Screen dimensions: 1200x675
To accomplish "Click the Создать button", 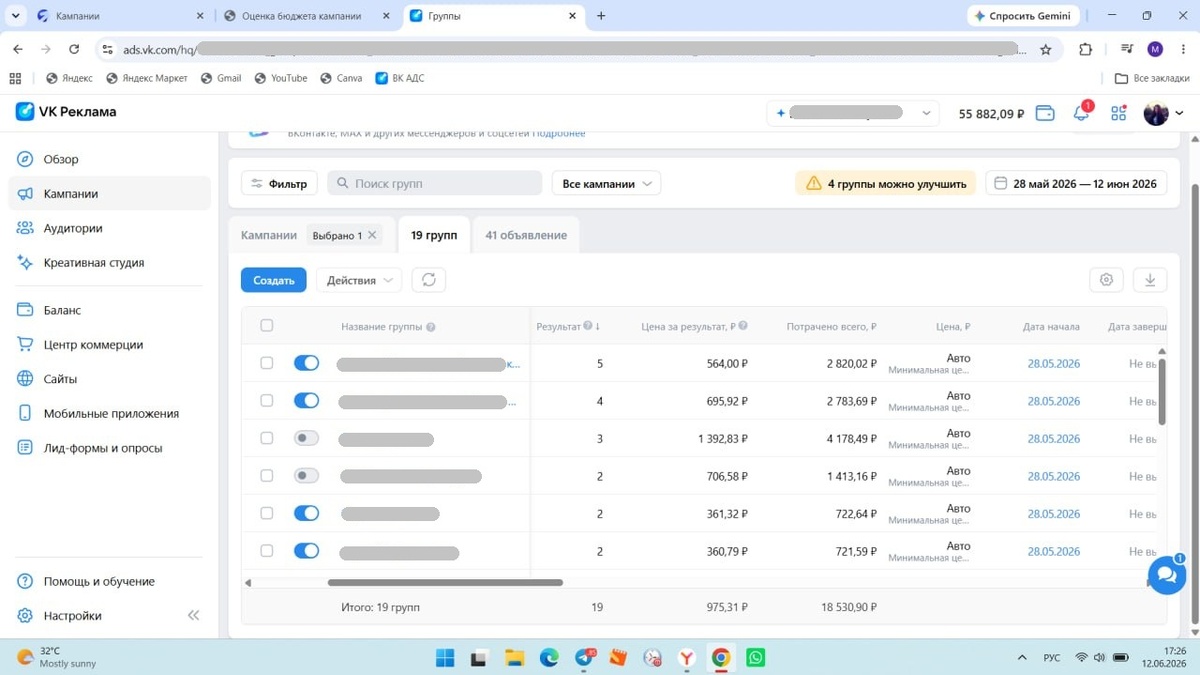I will tap(273, 280).
